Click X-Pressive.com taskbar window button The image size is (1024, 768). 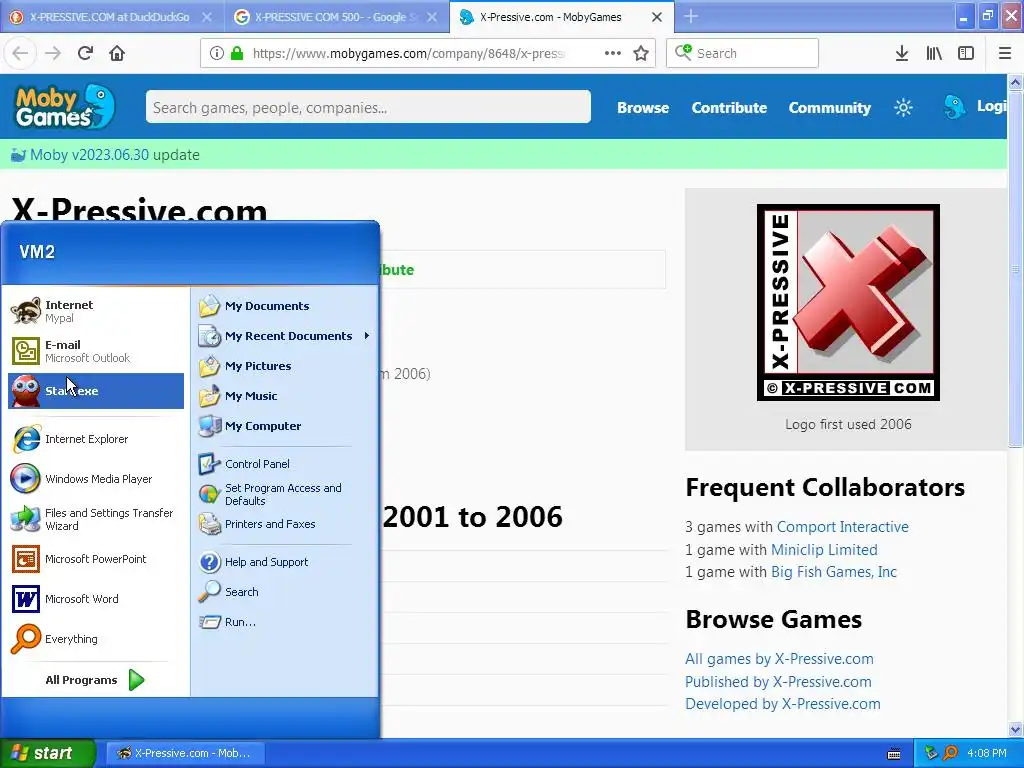pyautogui.click(x=185, y=753)
